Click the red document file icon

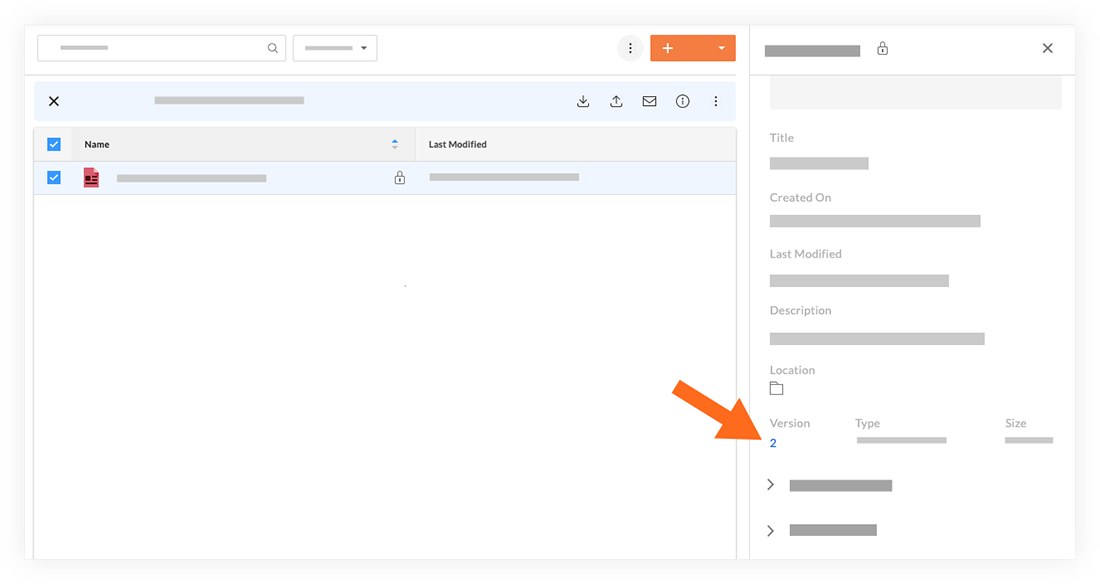click(x=91, y=178)
